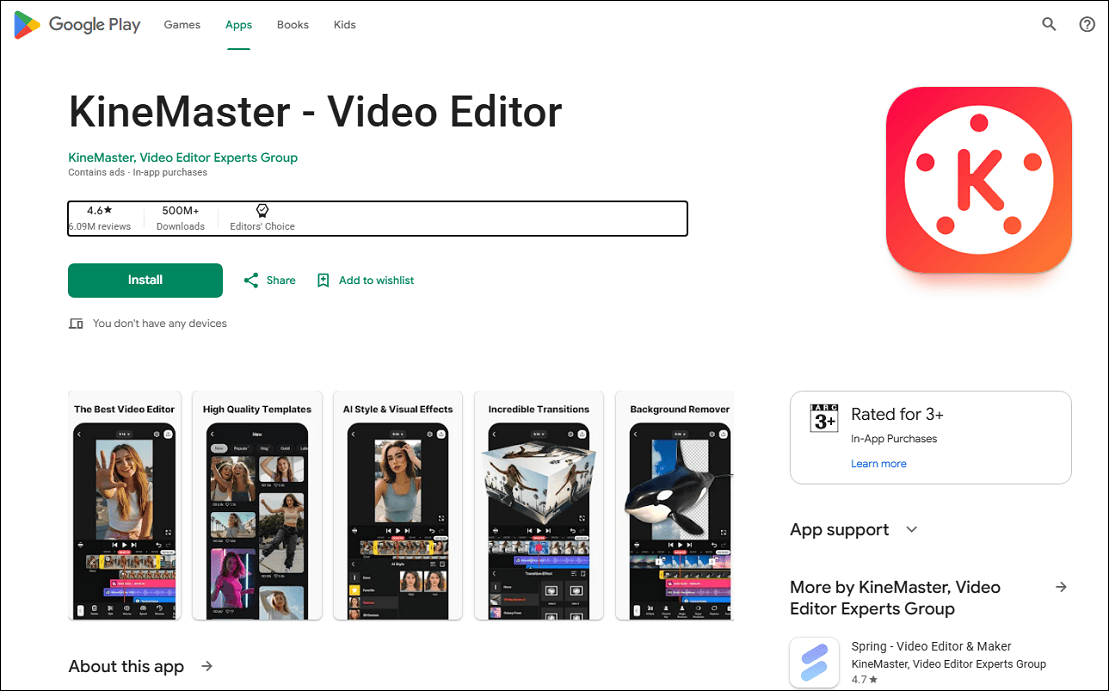Image resolution: width=1109 pixels, height=691 pixels.
Task: Expand the App support section chevron
Action: 912,530
